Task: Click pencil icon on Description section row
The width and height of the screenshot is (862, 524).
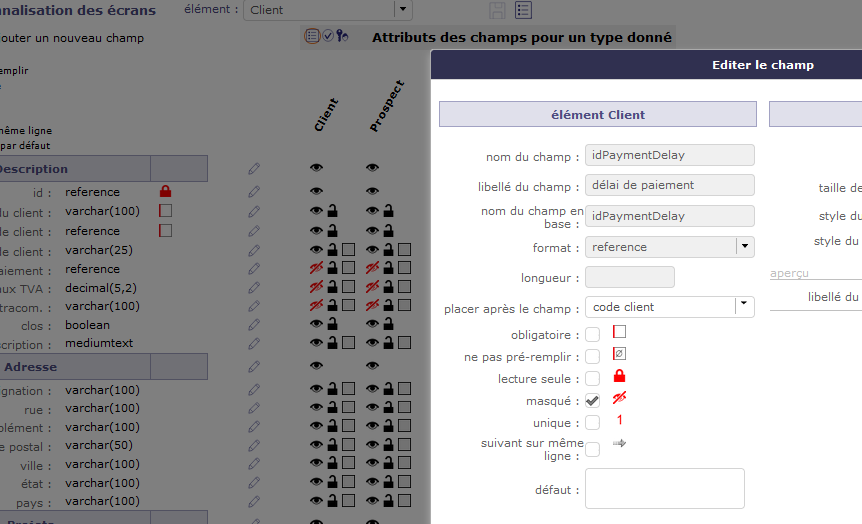Action: point(254,169)
